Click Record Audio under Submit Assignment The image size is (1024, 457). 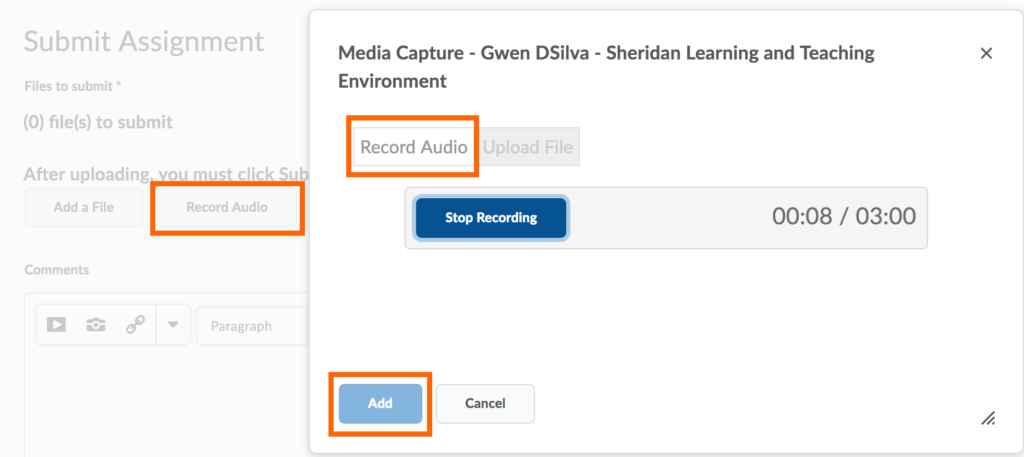coord(227,208)
